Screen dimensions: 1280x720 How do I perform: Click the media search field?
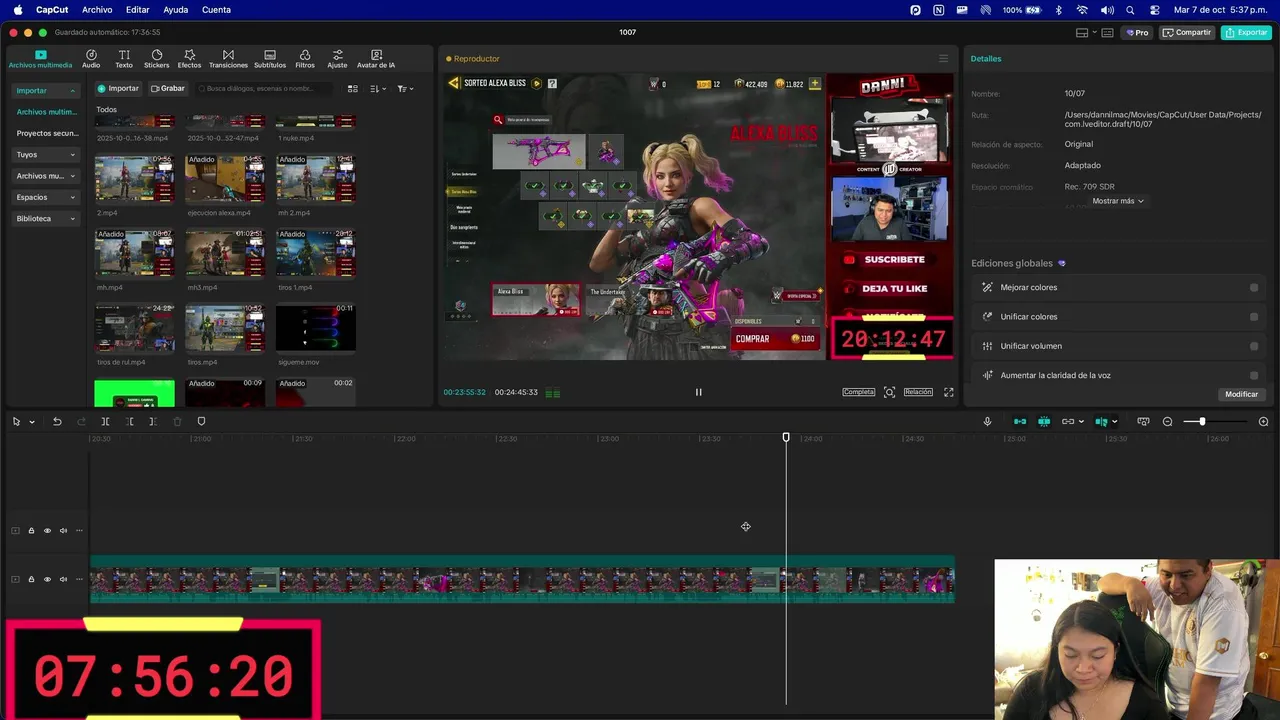pos(265,89)
